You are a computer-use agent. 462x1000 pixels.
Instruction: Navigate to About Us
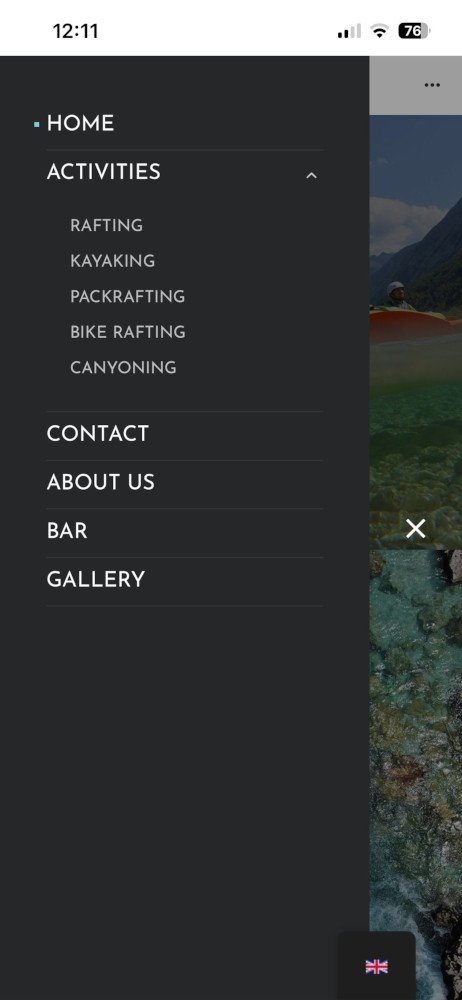[x=101, y=482]
